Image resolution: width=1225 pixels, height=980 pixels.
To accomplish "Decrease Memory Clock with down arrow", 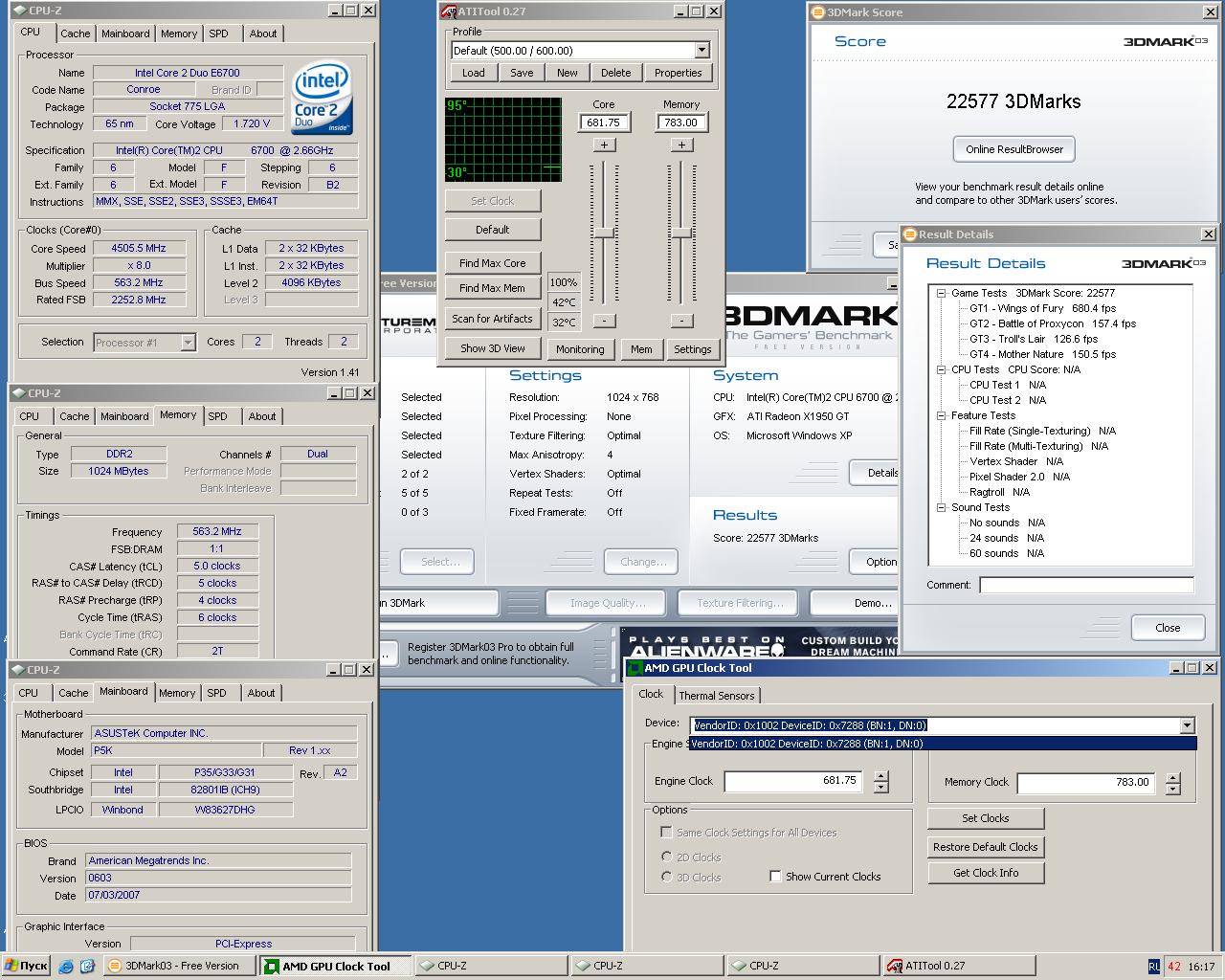I will 1173,788.
